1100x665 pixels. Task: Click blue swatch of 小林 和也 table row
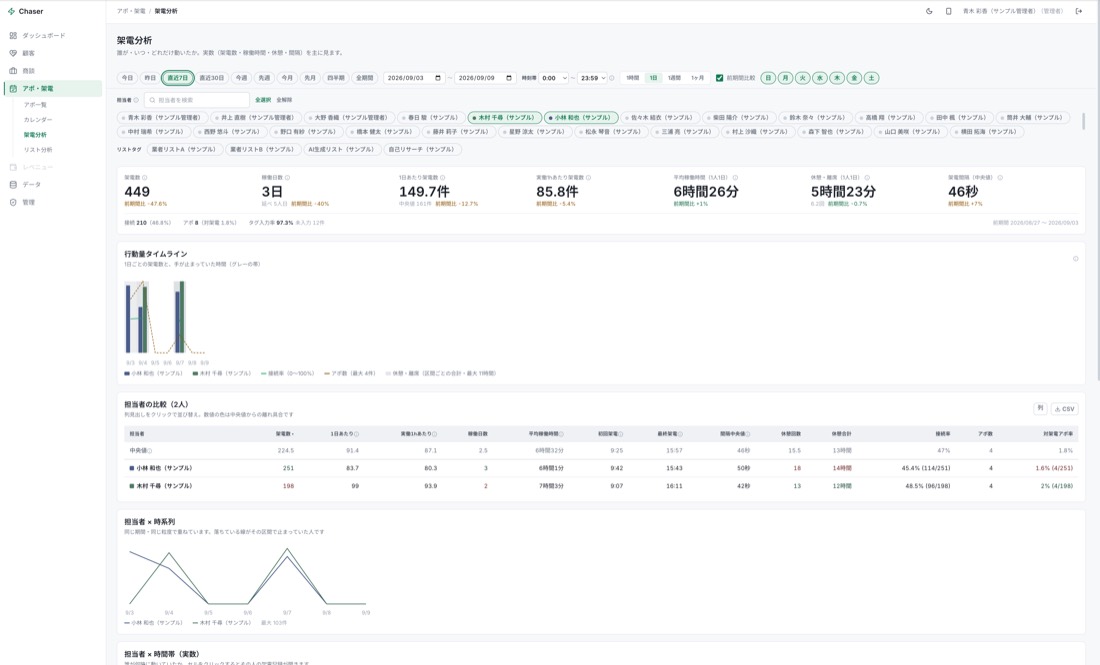click(x=132, y=469)
